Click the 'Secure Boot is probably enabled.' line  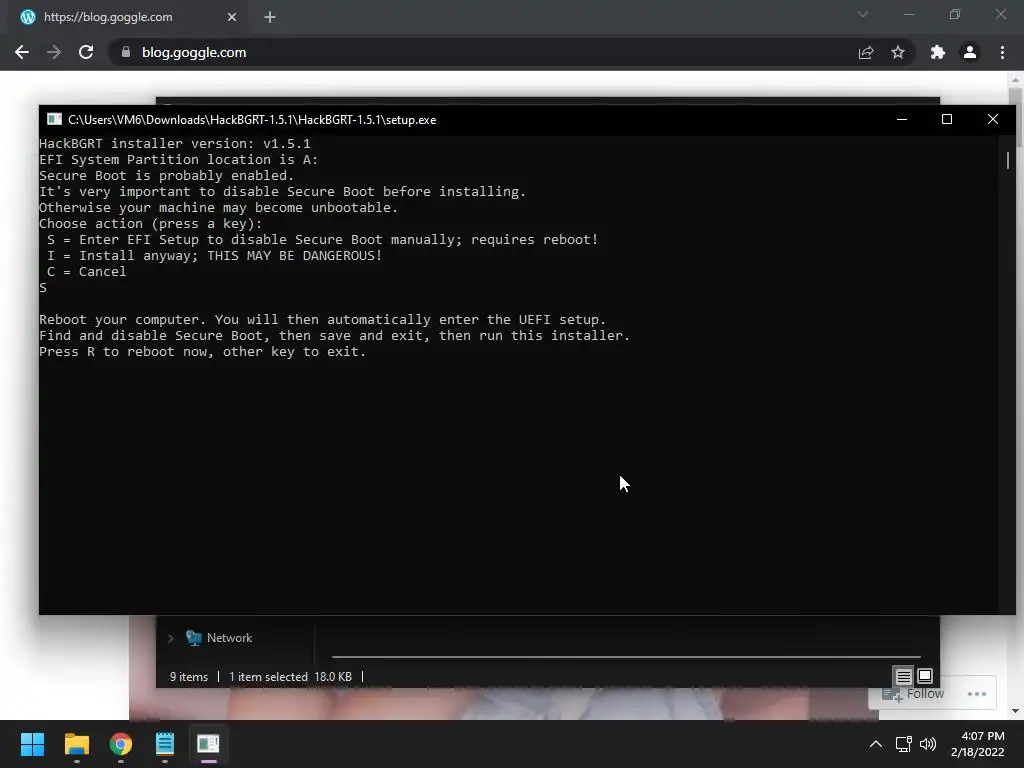pyautogui.click(x=167, y=176)
